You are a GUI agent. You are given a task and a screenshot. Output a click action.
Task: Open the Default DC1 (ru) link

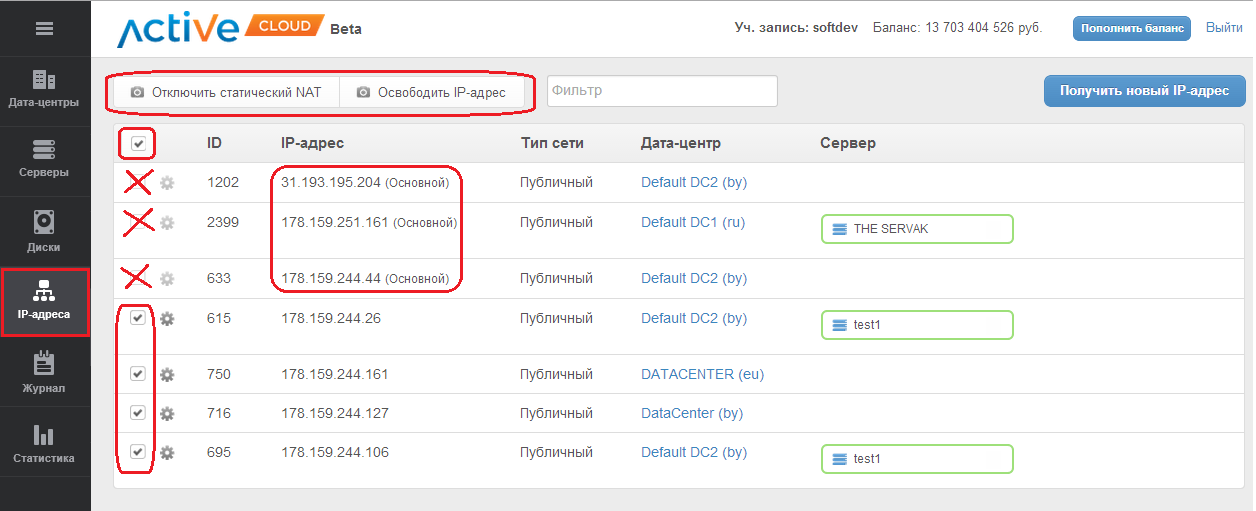[692, 223]
